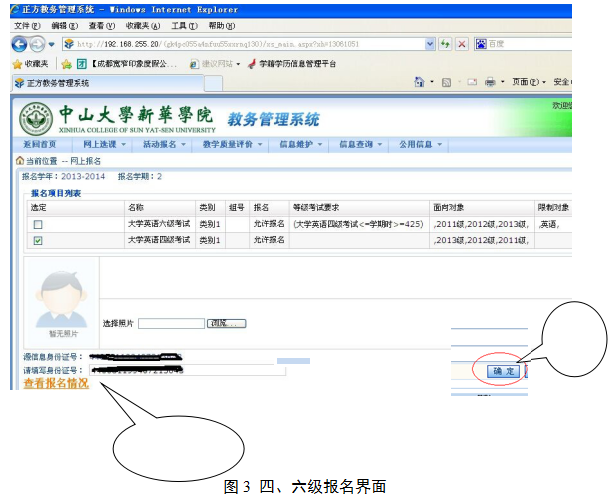The image size is (611, 503).
Task: Click the printer icon in command bar
Action: (489, 82)
